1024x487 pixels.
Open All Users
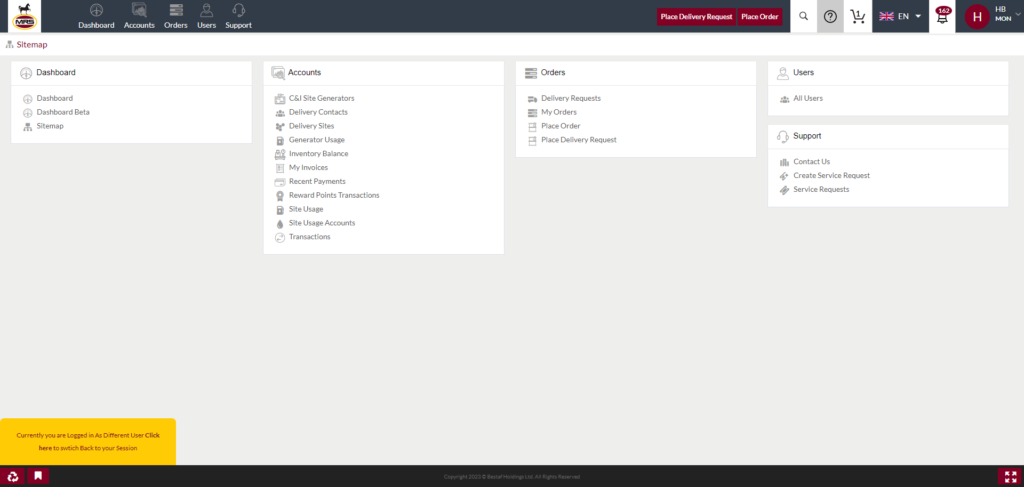[x=808, y=98]
